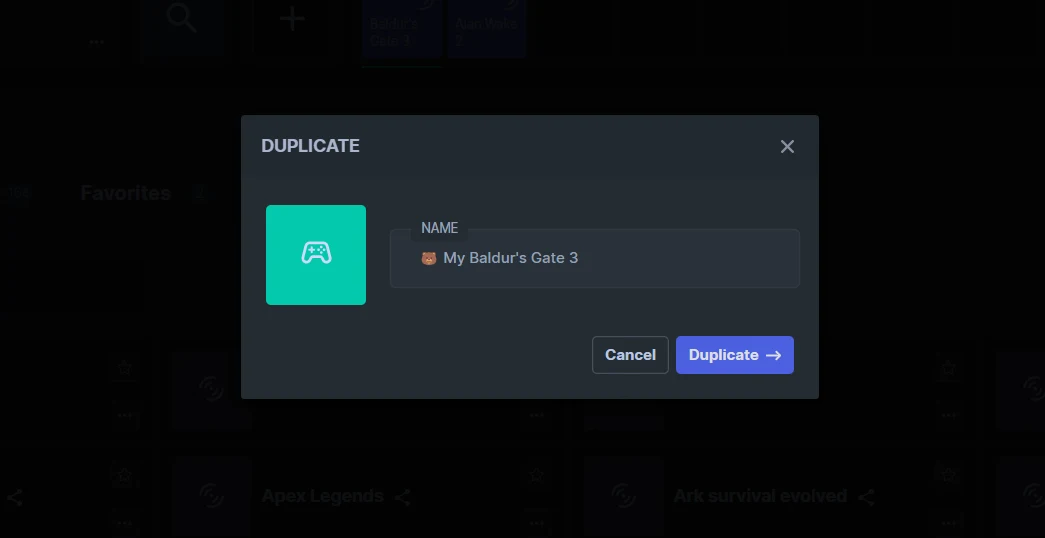This screenshot has width=1045, height=538.
Task: Close the Duplicate dialog with the X
Action: (x=787, y=147)
